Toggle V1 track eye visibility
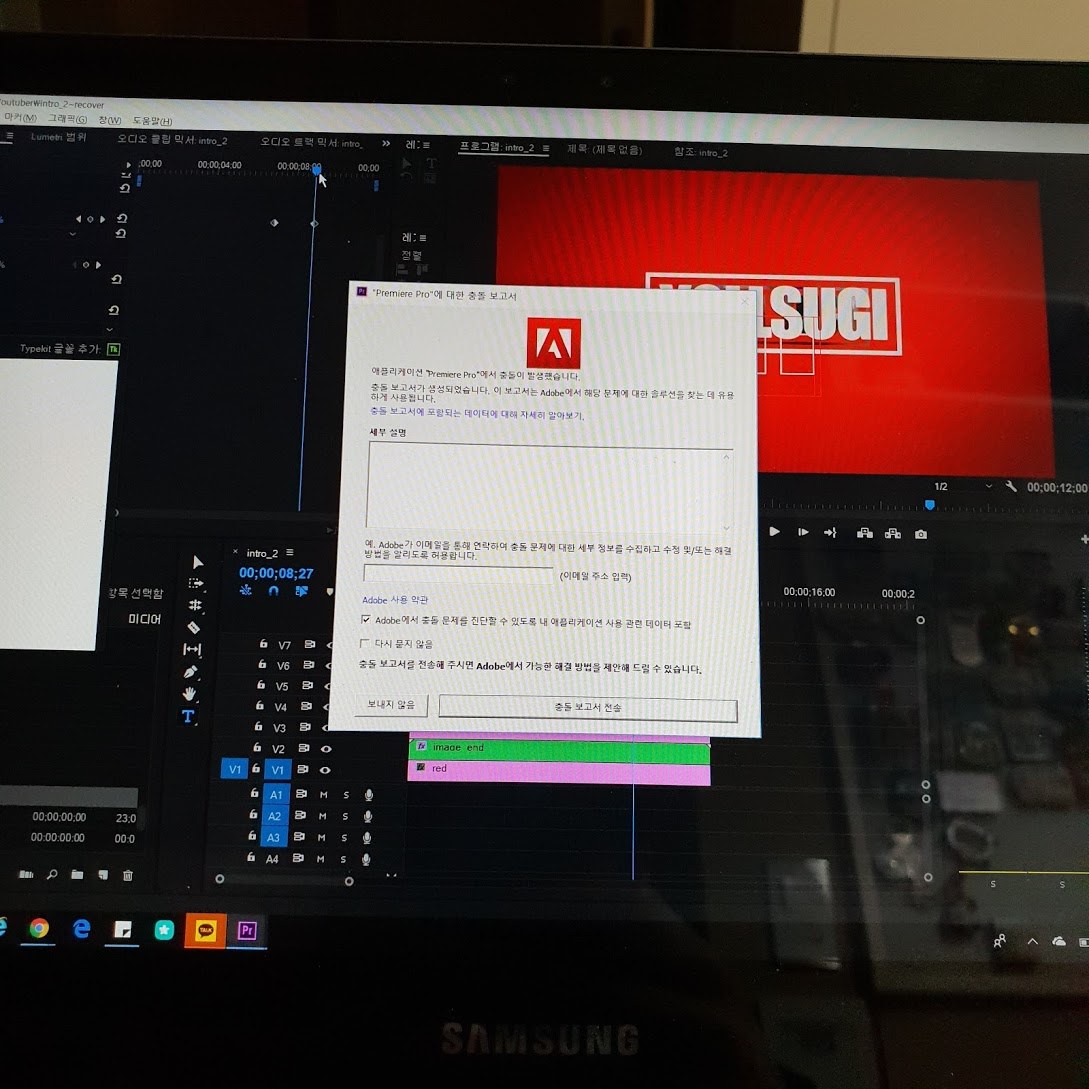 tap(324, 770)
